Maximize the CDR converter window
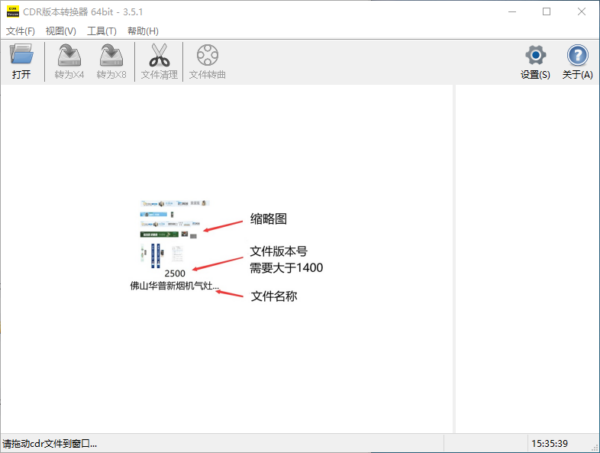This screenshot has width=600, height=453. point(546,12)
